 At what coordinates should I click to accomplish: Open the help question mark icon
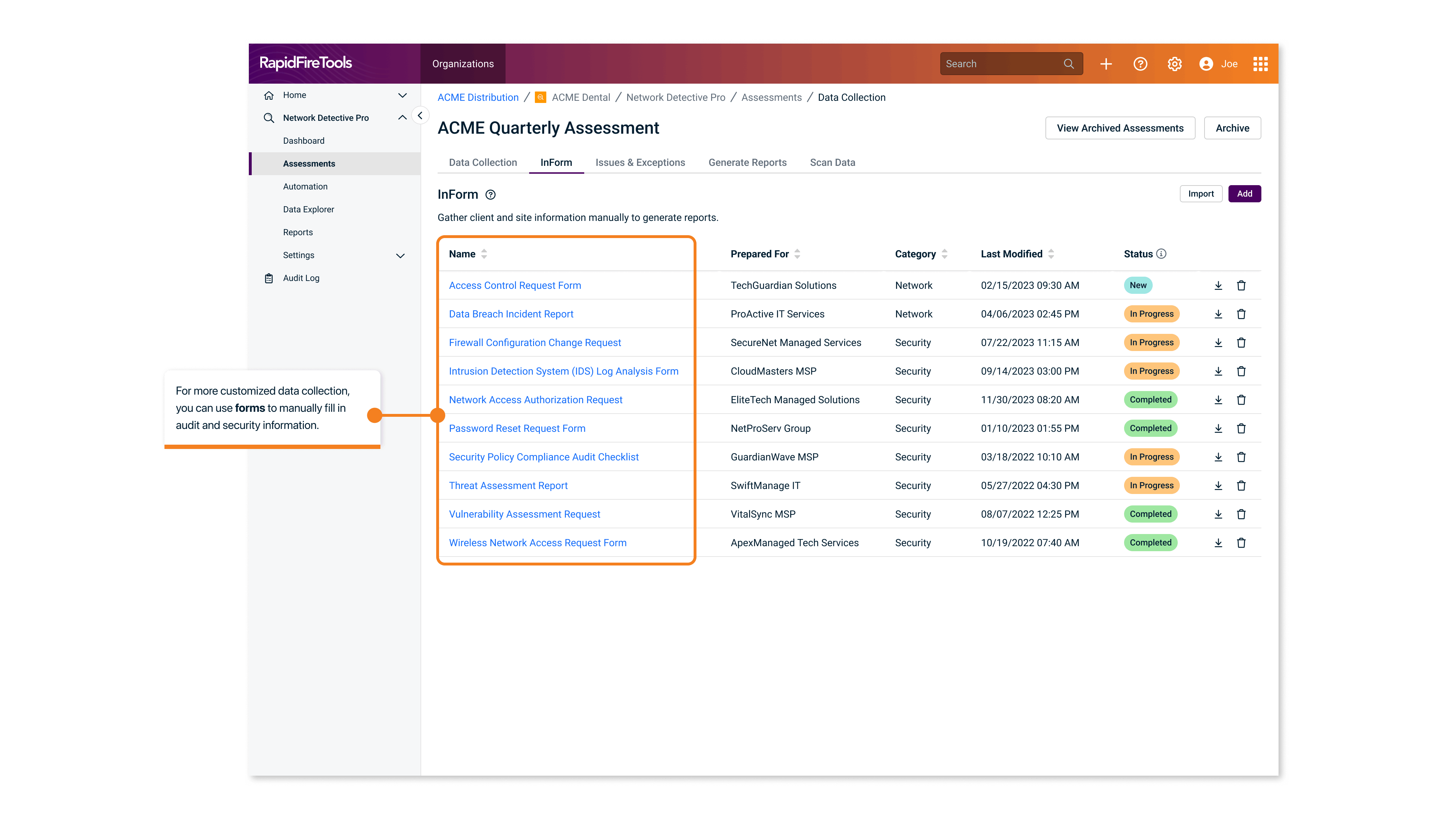coord(1140,64)
